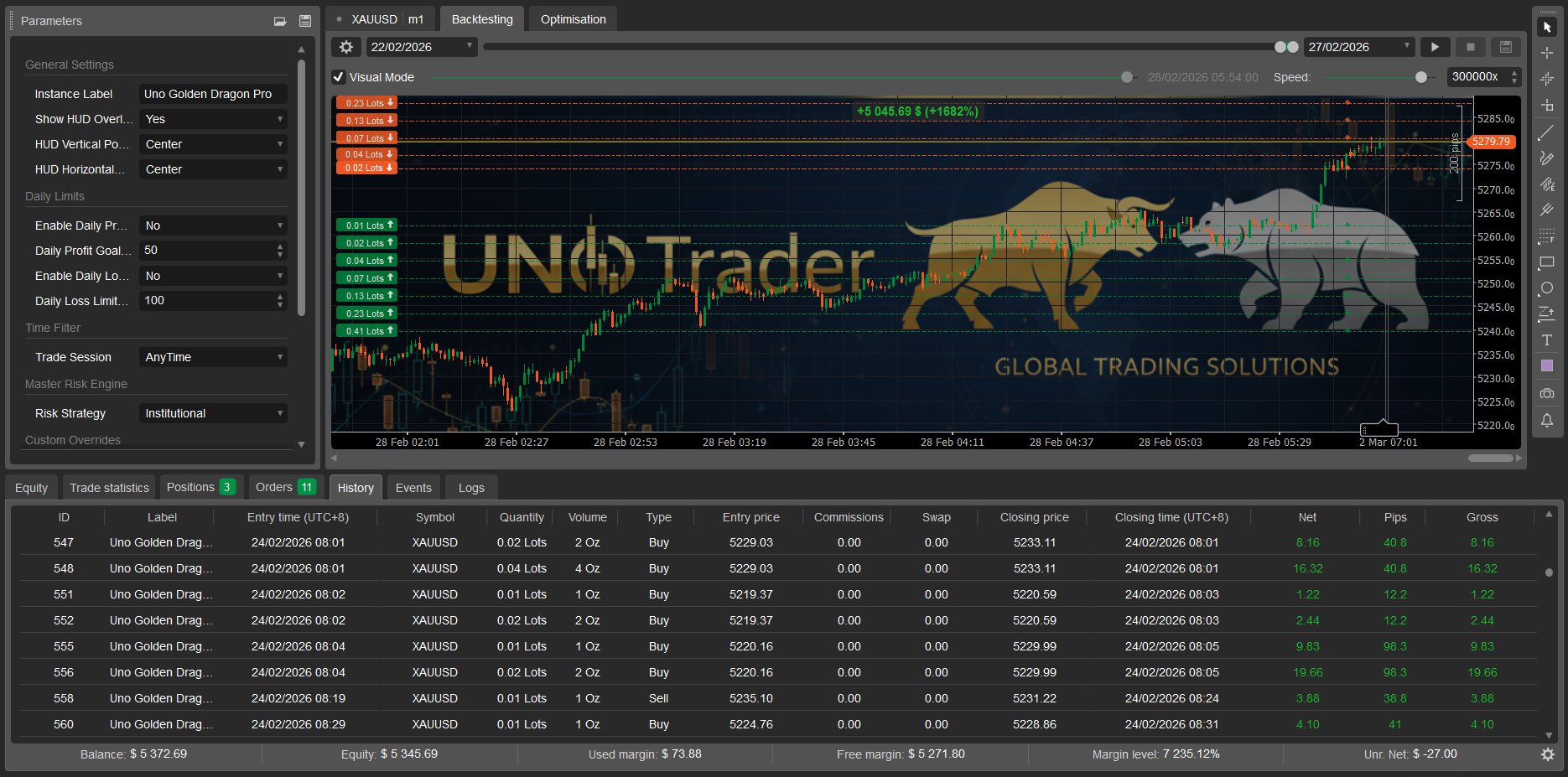Choose the rectangle shape tool
Viewport: 1568px width, 777px height.
pos(1546,262)
